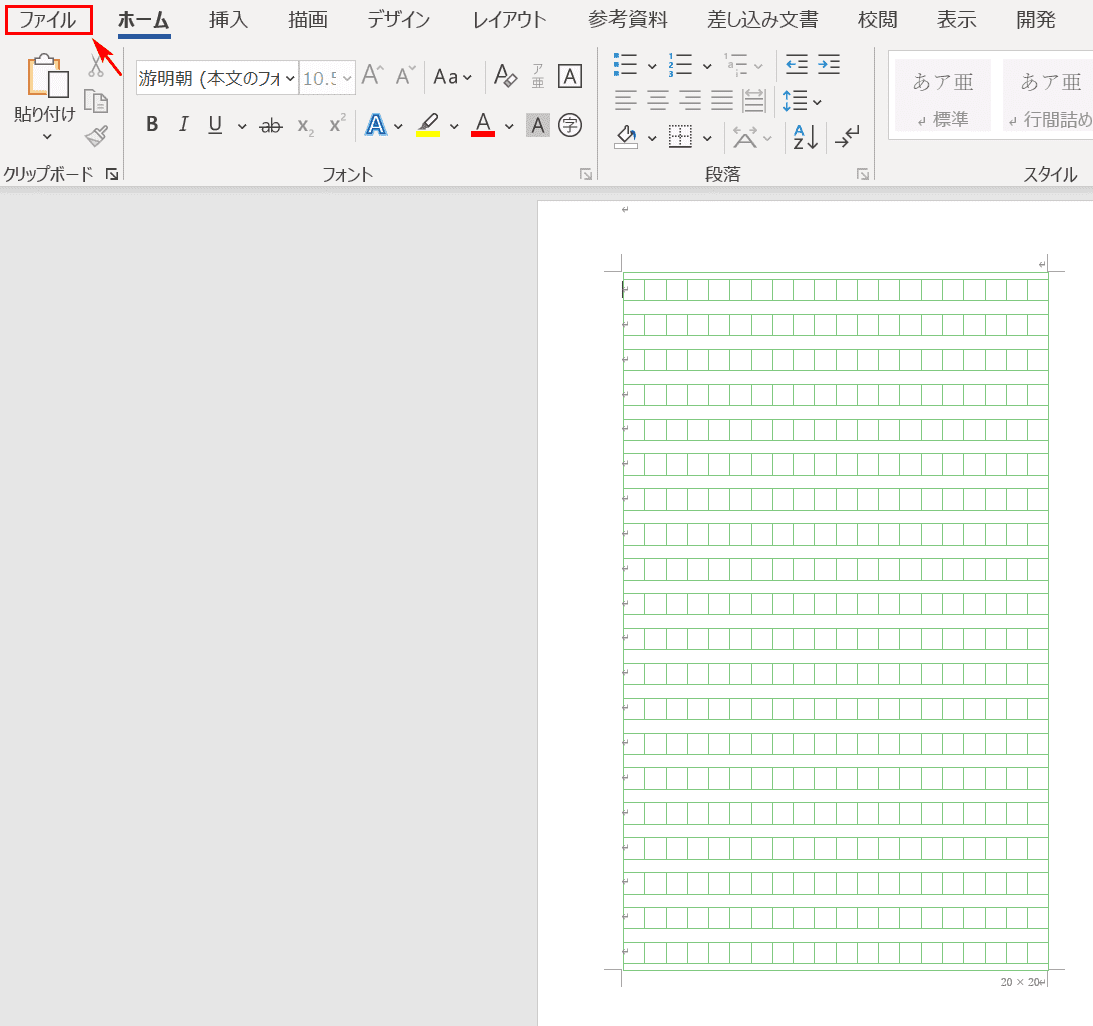Image resolution: width=1093 pixels, height=1026 pixels.
Task: Align text left
Action: click(626, 101)
